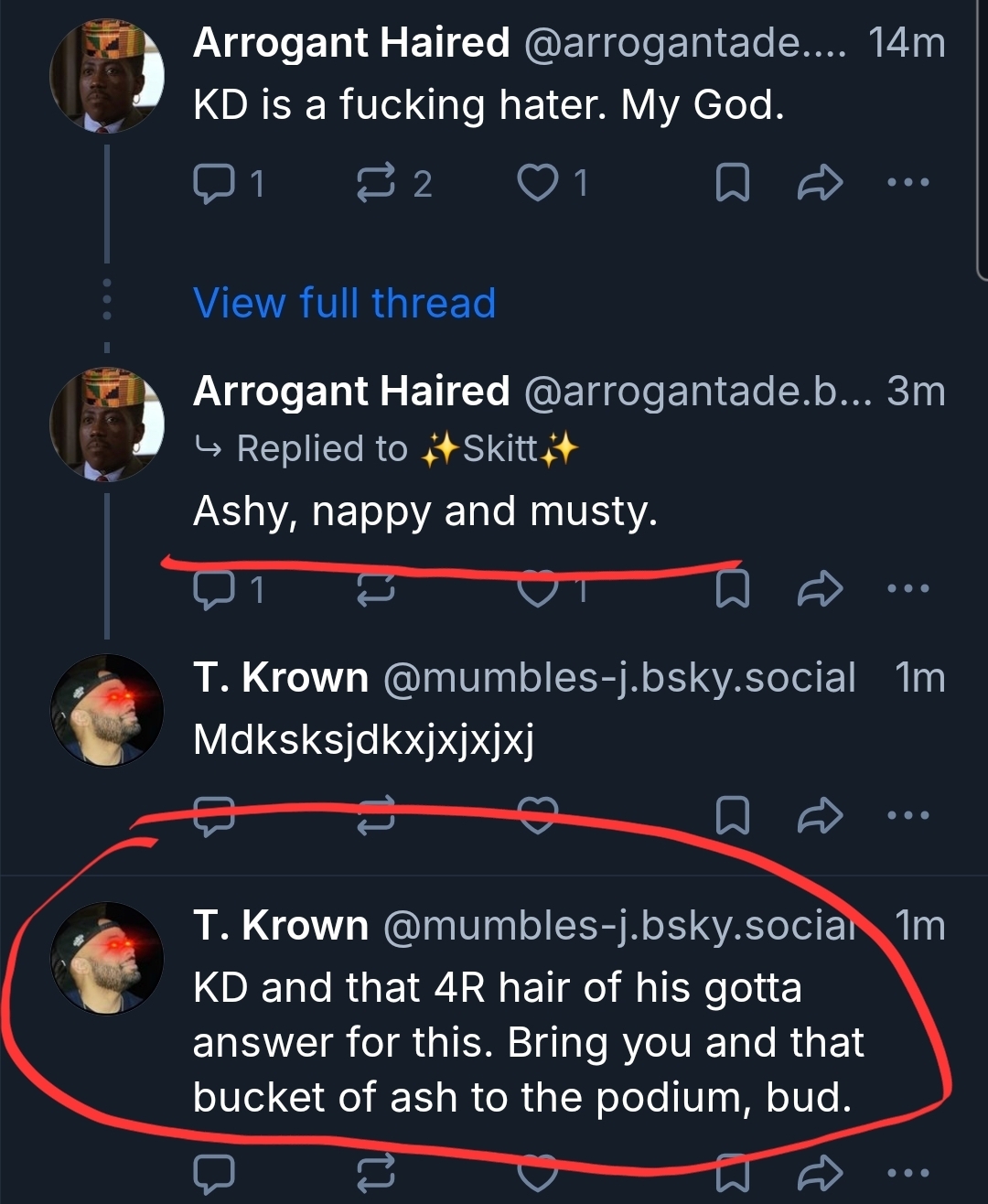
Task: Repost the "Ashy, nappy and musty" post
Action: 375,589
